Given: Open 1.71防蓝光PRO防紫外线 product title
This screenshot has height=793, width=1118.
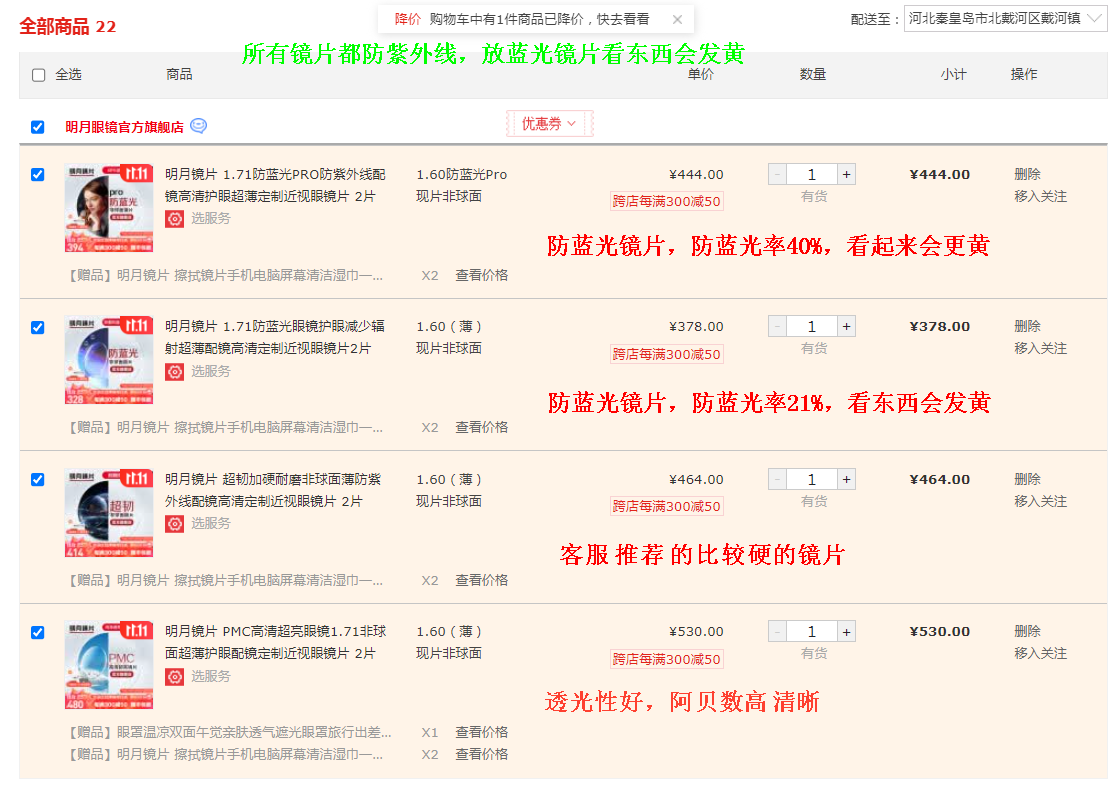Looking at the screenshot, I should [275, 185].
